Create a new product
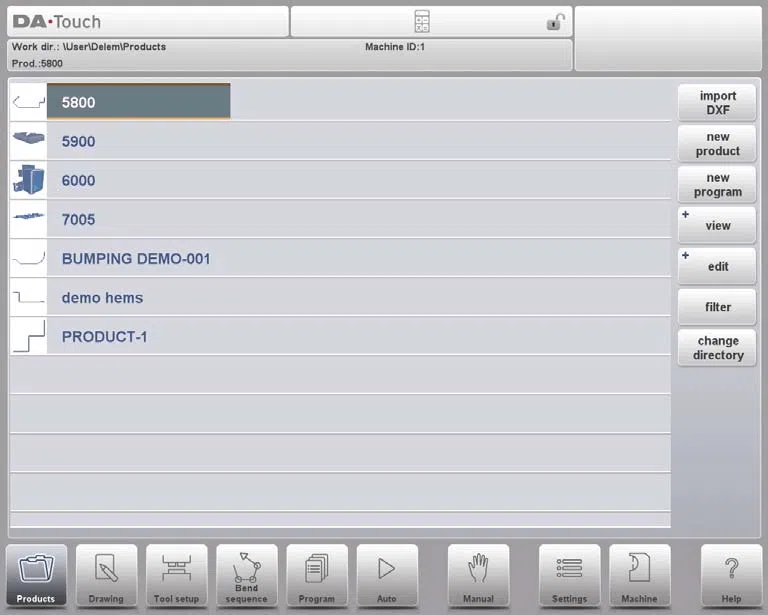Viewport: 768px width, 615px height. pos(717,144)
